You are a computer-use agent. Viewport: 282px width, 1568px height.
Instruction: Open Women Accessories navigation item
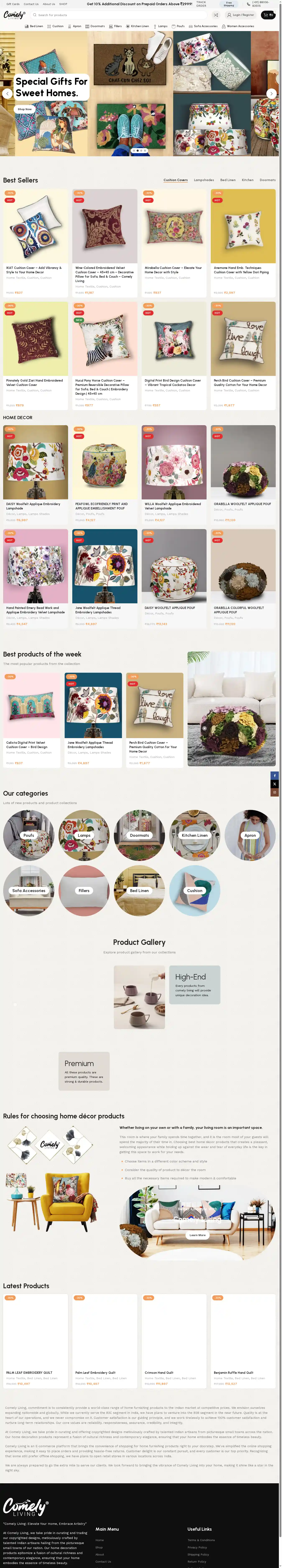coord(239,26)
